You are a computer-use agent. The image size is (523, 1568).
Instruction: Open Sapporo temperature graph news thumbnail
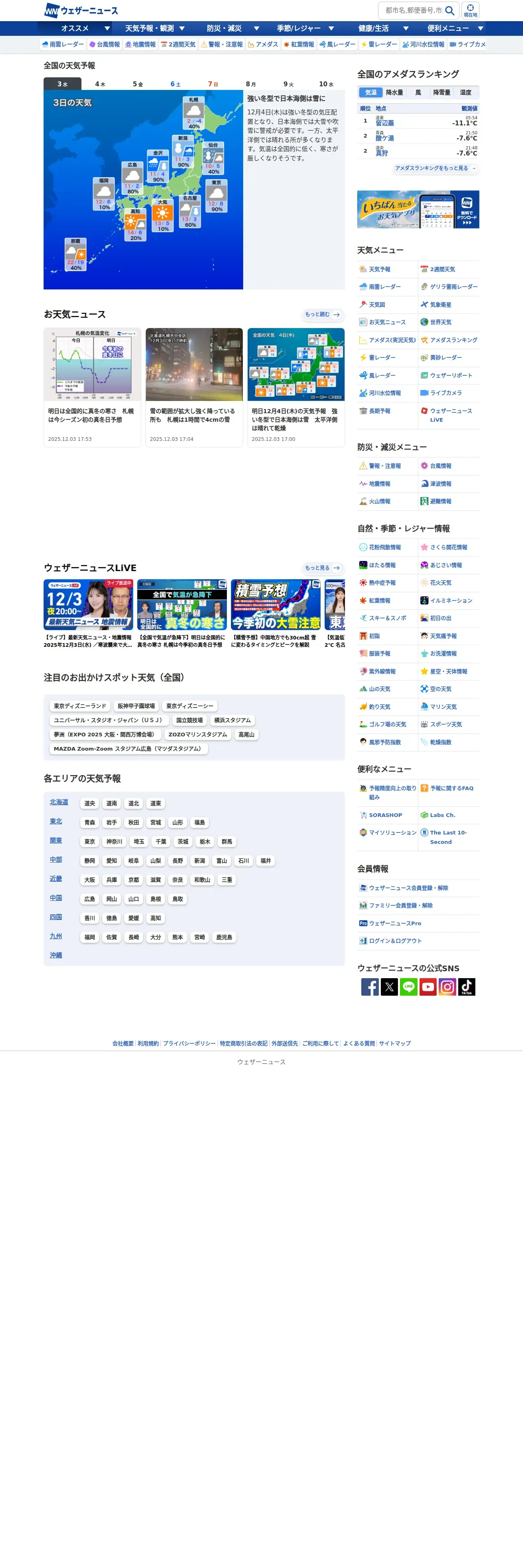coord(92,365)
